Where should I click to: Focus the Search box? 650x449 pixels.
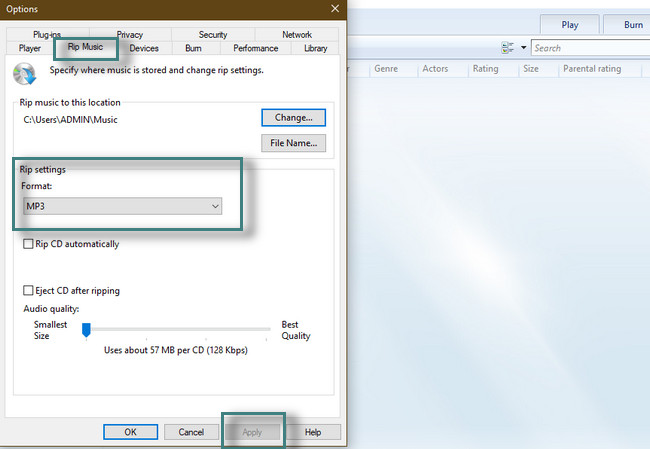coord(591,48)
